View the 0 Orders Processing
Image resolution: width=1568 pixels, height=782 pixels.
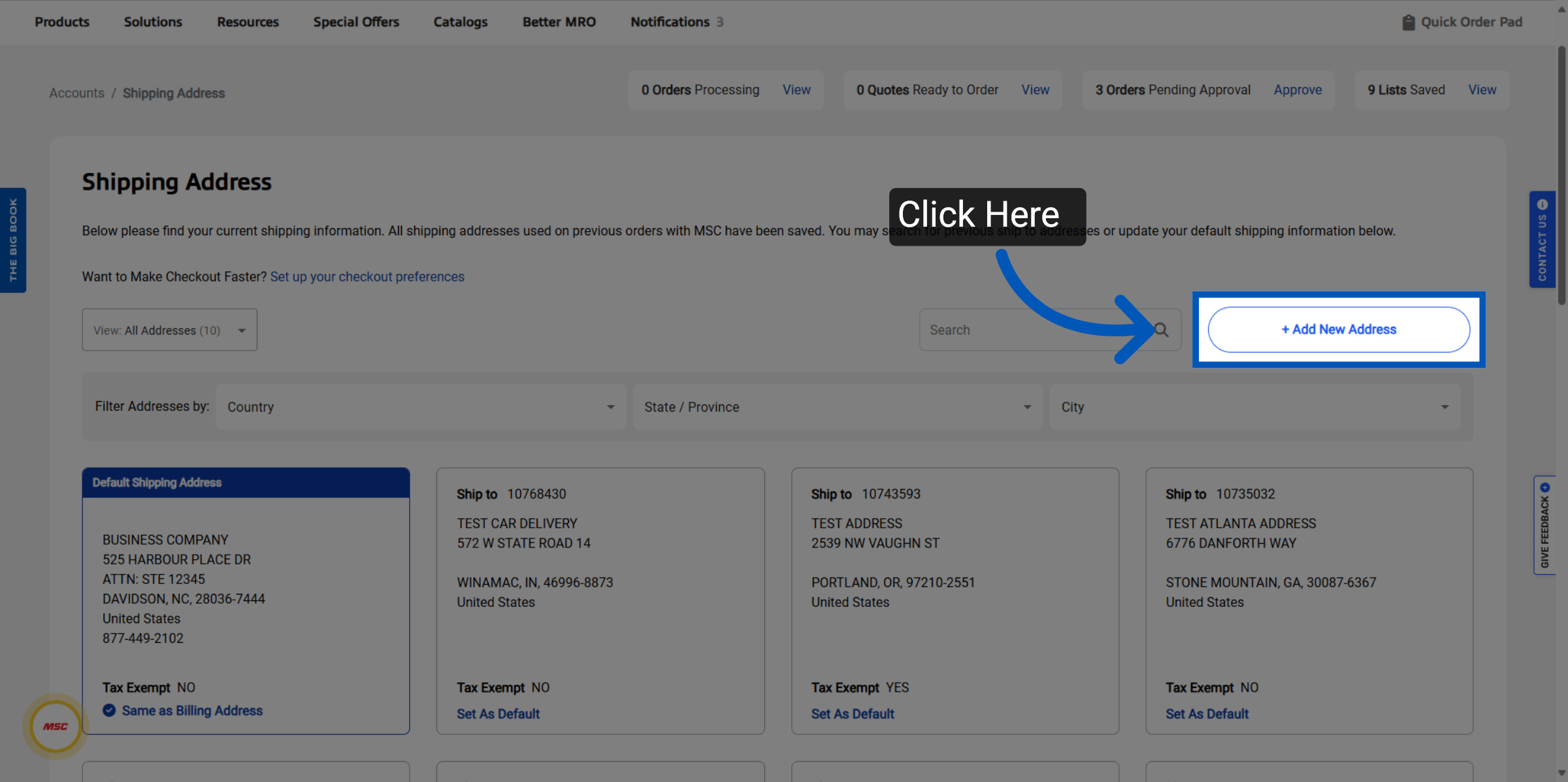[796, 90]
